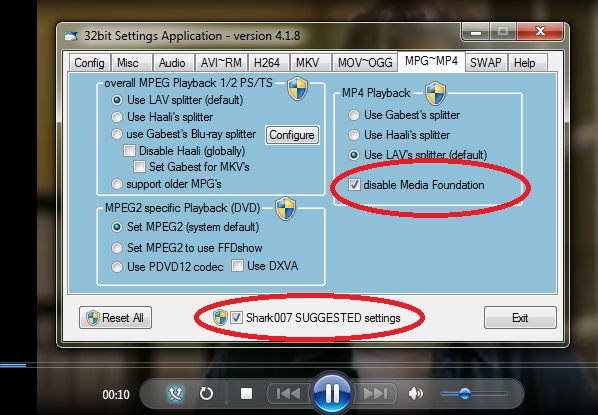The image size is (598, 415).
Task: Toggle repeat in the media player
Action: pyautogui.click(x=206, y=394)
